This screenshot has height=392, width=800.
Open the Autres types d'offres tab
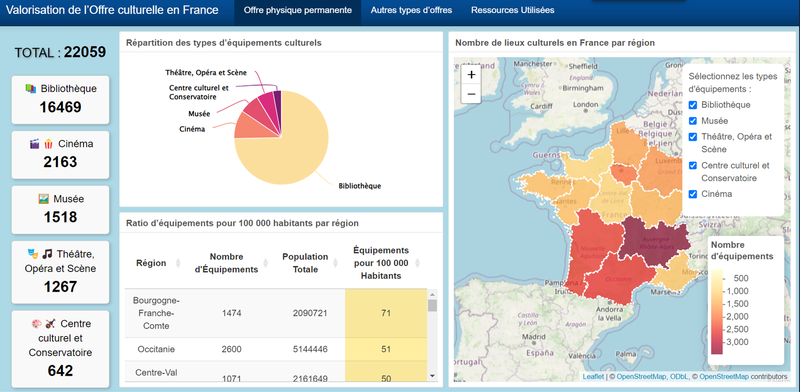(x=411, y=10)
